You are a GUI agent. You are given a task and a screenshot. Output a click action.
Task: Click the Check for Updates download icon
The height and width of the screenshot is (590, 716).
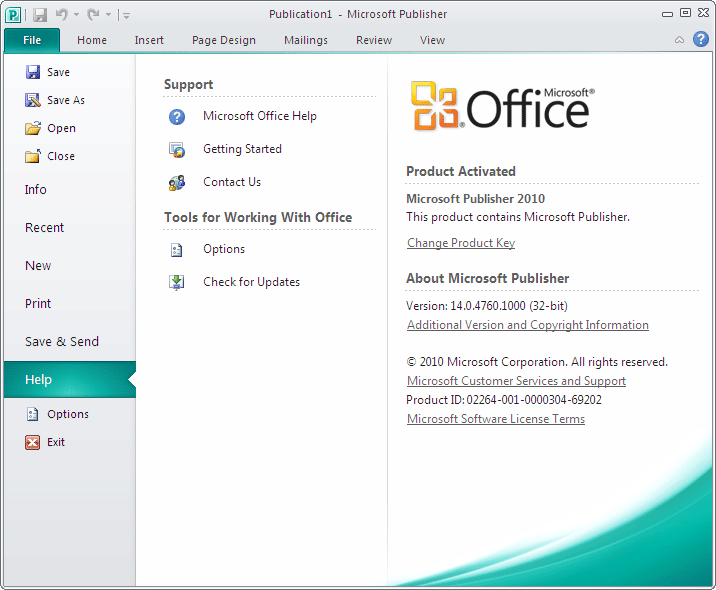click(177, 283)
